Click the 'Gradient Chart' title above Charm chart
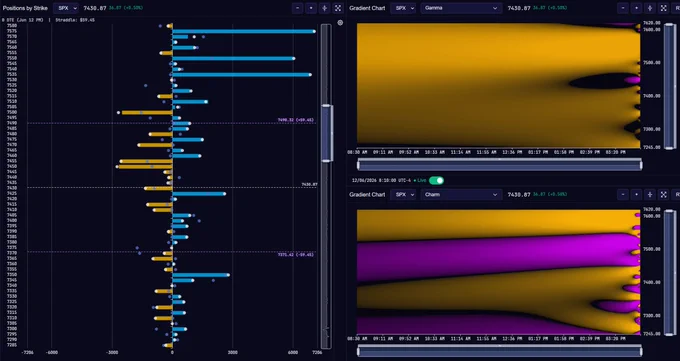680x361 pixels. click(x=367, y=195)
